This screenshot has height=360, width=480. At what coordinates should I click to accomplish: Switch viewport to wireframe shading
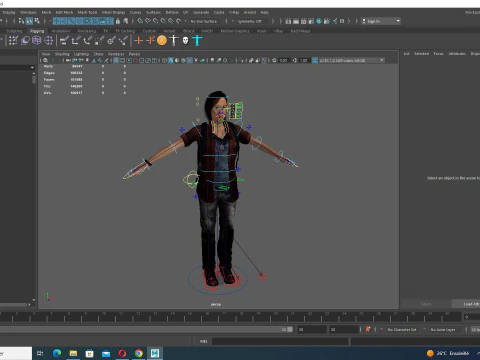pyautogui.click(x=164, y=60)
